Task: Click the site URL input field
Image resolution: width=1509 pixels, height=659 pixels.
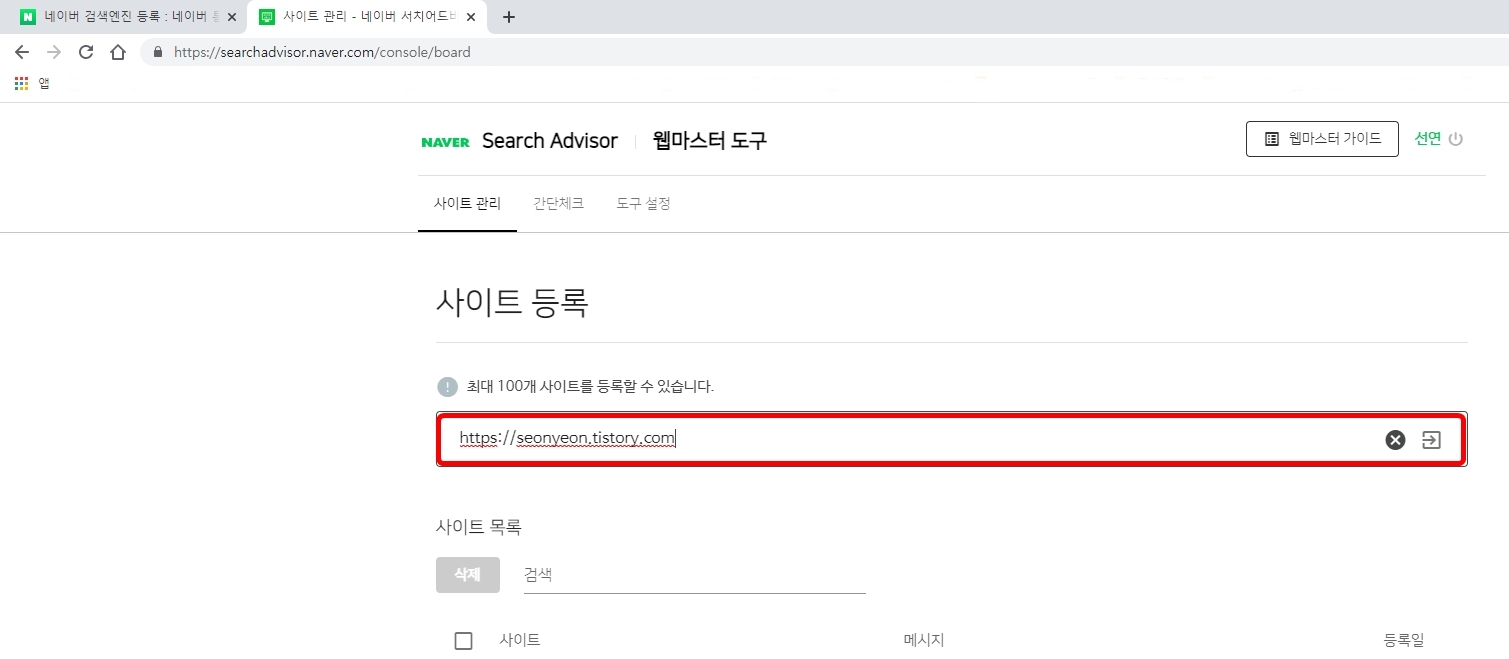Action: pyautogui.click(x=951, y=438)
